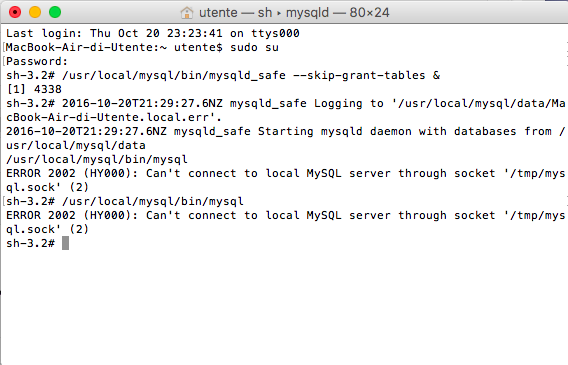Minimize the Terminal using the yellow button
568x365 pixels.
(x=35, y=12)
